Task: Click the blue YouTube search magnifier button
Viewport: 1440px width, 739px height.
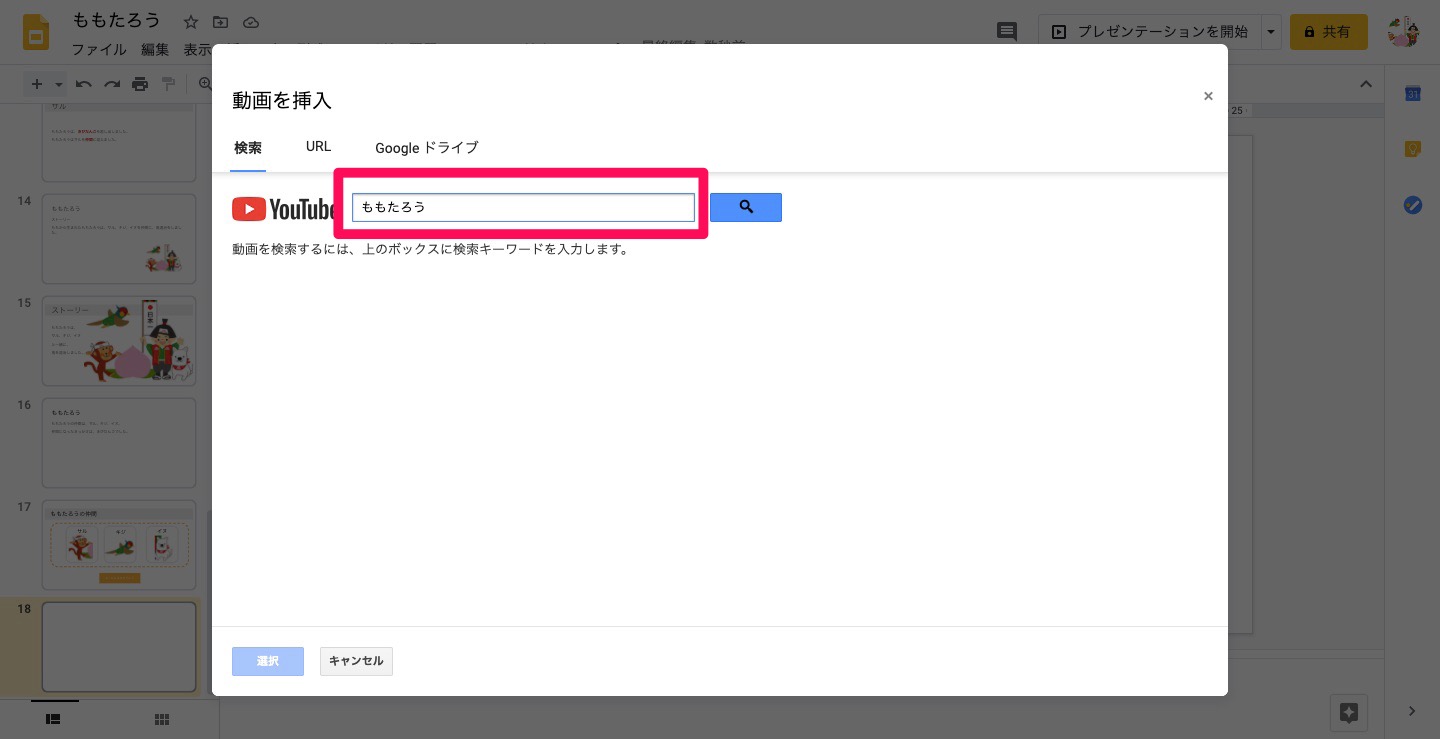Action: click(x=746, y=207)
